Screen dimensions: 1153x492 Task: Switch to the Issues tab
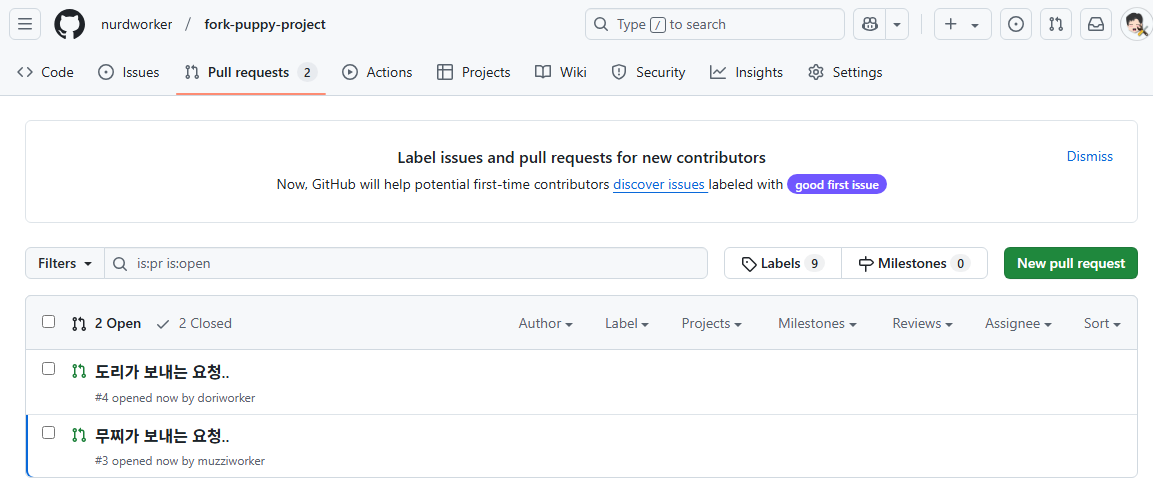coord(129,72)
